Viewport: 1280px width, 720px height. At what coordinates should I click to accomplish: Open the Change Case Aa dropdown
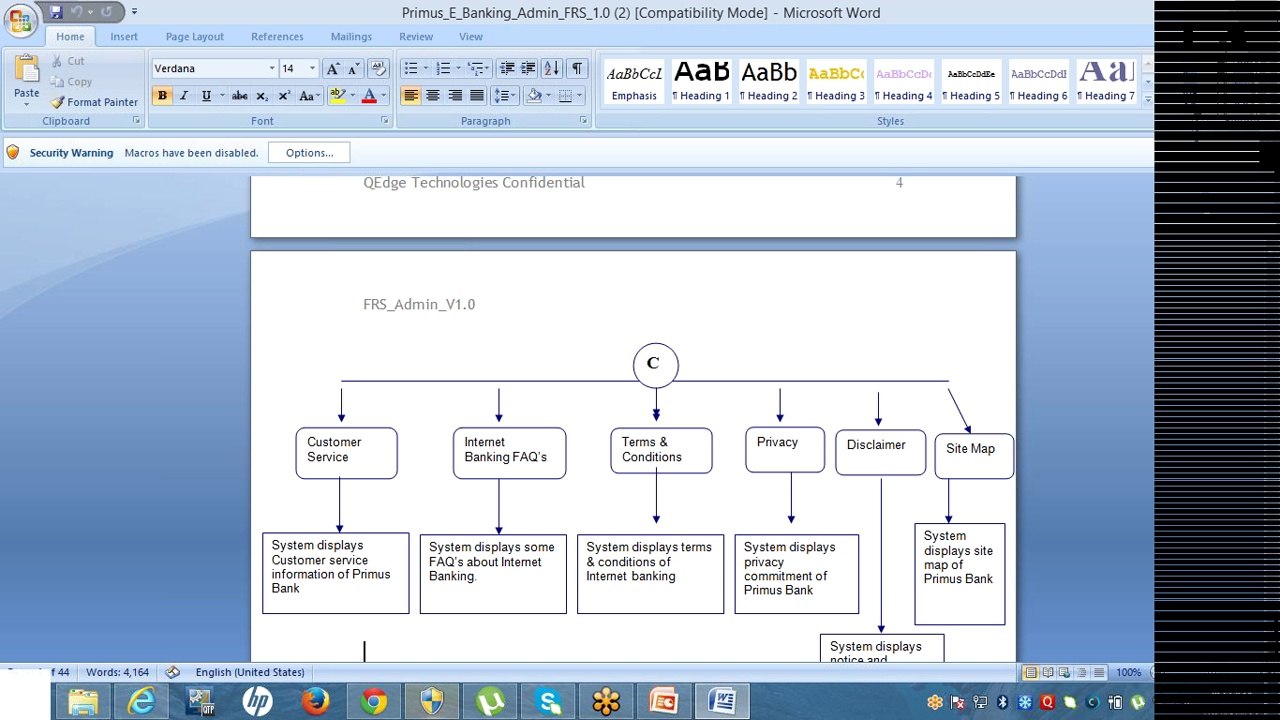pos(309,95)
